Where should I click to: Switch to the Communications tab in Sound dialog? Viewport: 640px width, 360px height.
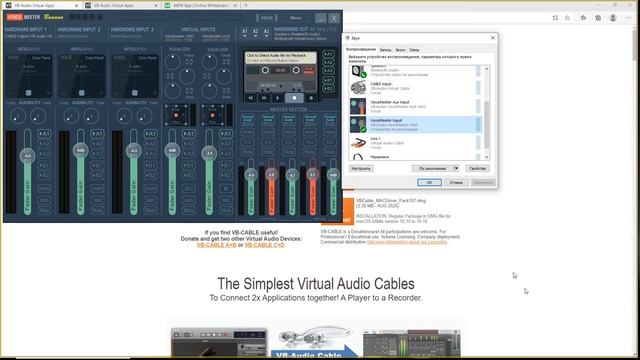pyautogui.click(x=414, y=50)
